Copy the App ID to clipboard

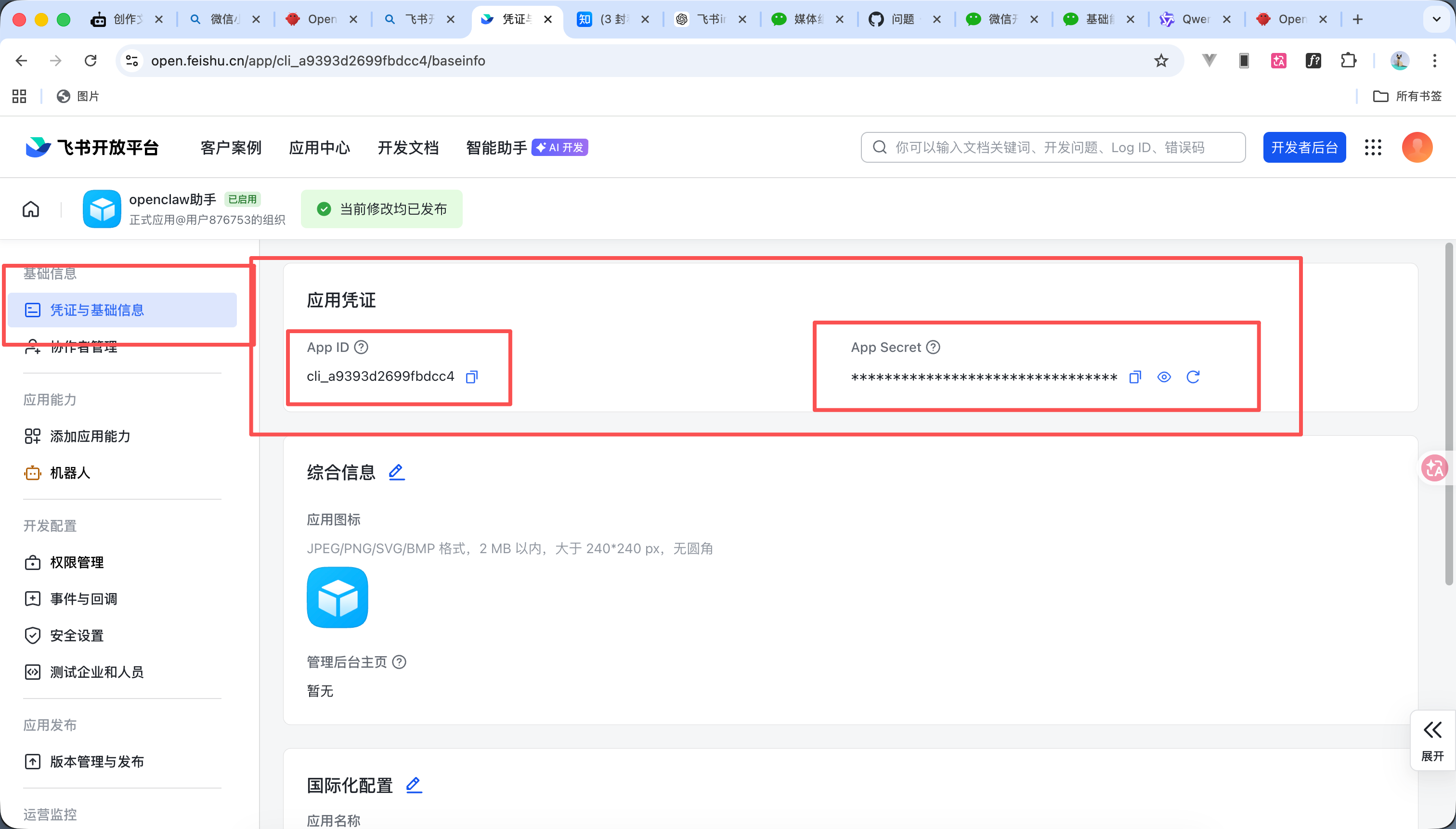471,376
